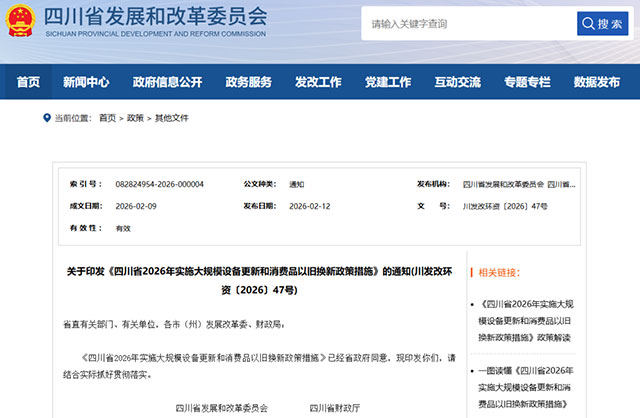Click the location pin icon in breadcrumb
The height and width of the screenshot is (418, 640).
click(x=46, y=117)
